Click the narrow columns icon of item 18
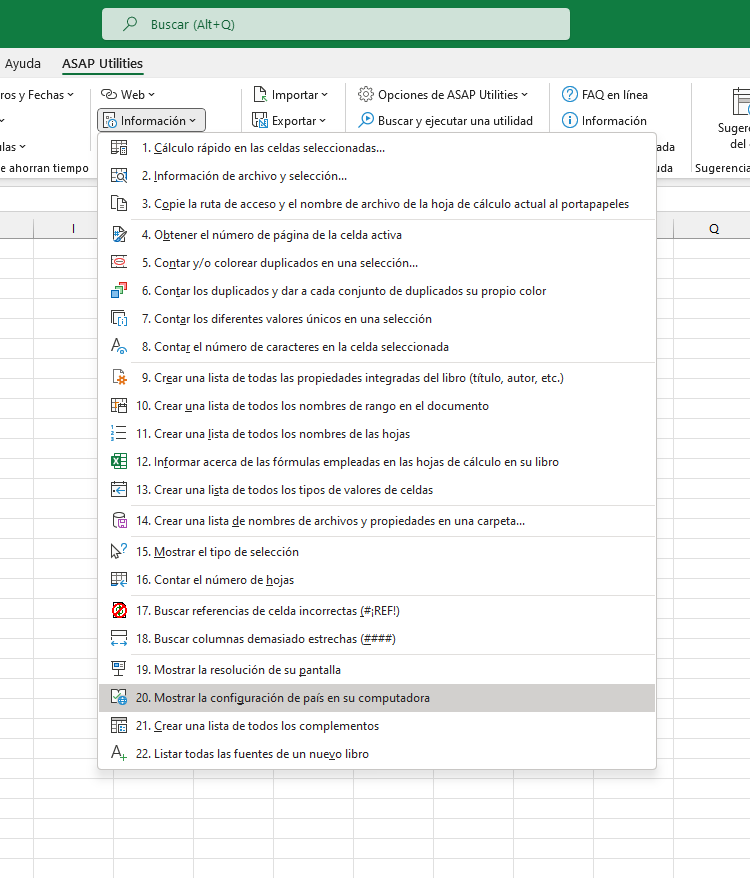Image resolution: width=750 pixels, height=878 pixels. pos(119,639)
